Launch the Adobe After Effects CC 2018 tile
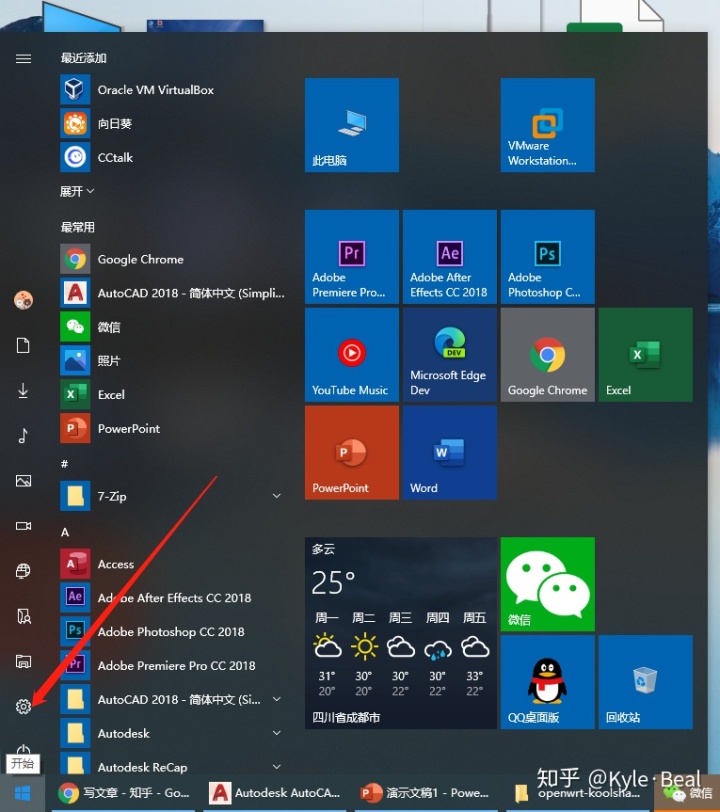This screenshot has width=720, height=812. (x=450, y=256)
